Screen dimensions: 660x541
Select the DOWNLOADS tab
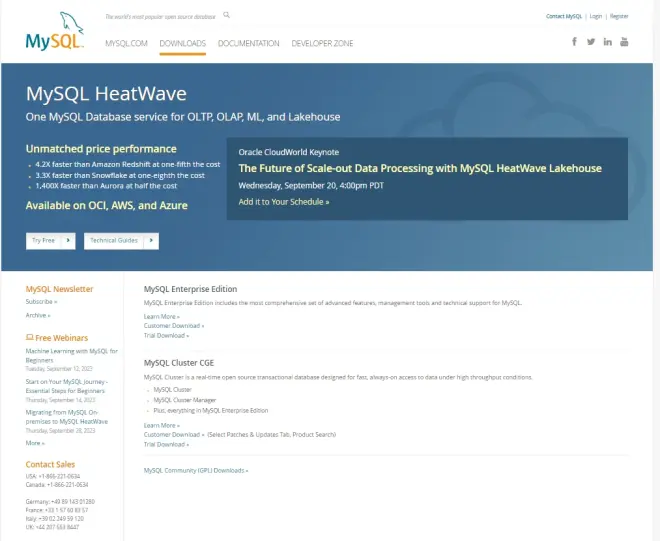(x=183, y=43)
